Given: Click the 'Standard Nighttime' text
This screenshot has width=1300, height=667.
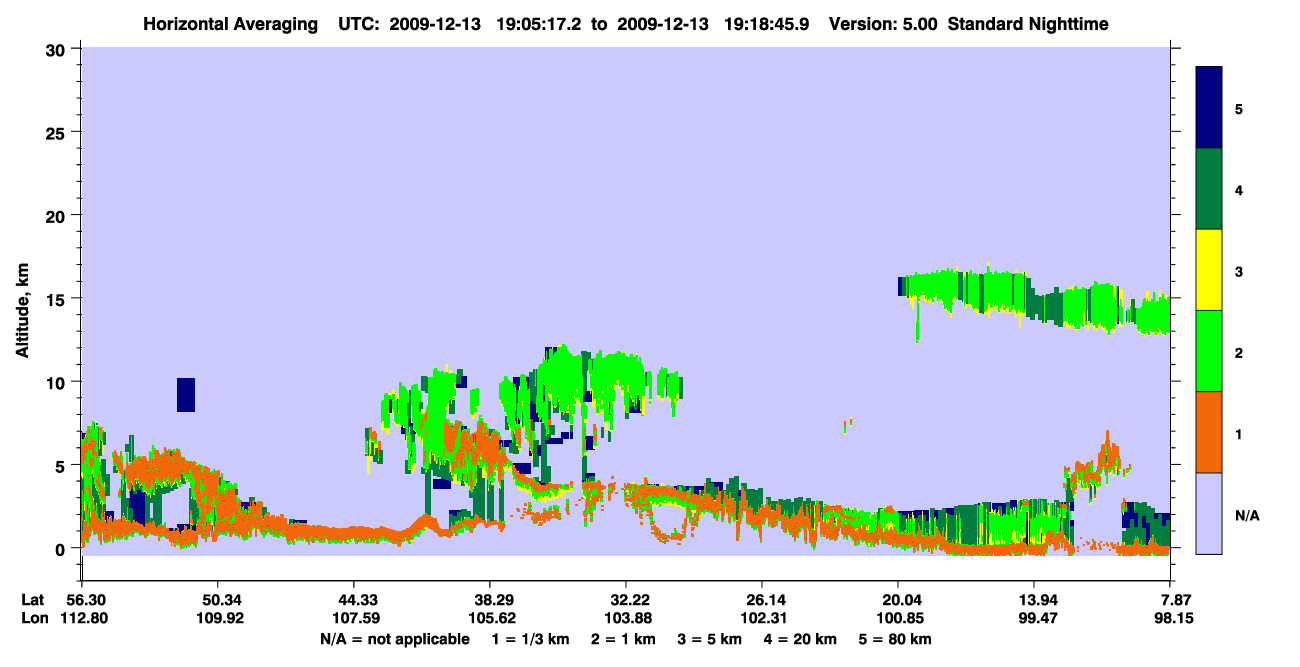Looking at the screenshot, I should (1028, 23).
